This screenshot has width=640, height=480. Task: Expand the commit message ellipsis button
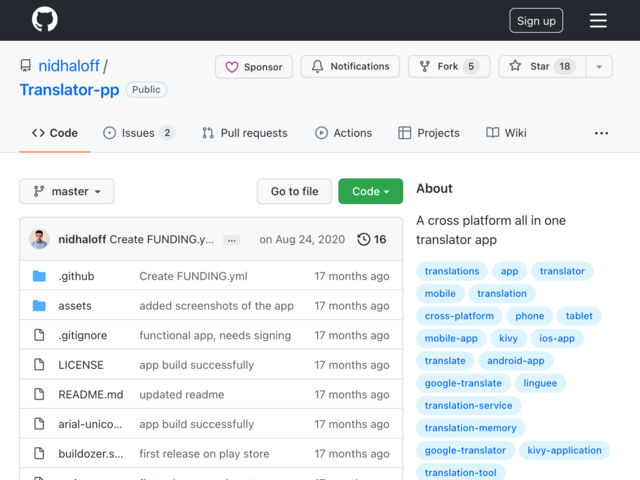pos(231,240)
